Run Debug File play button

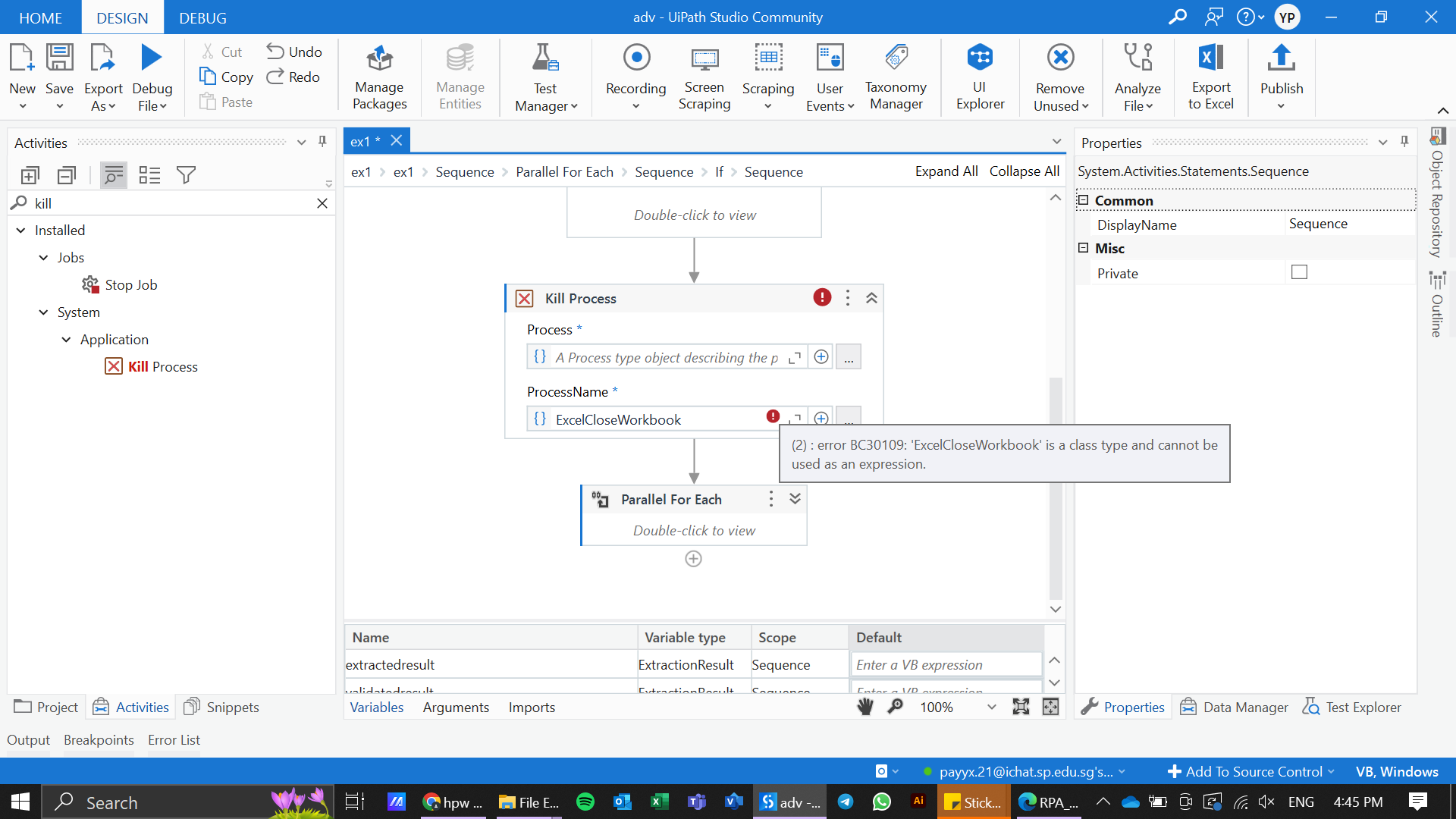click(x=151, y=58)
